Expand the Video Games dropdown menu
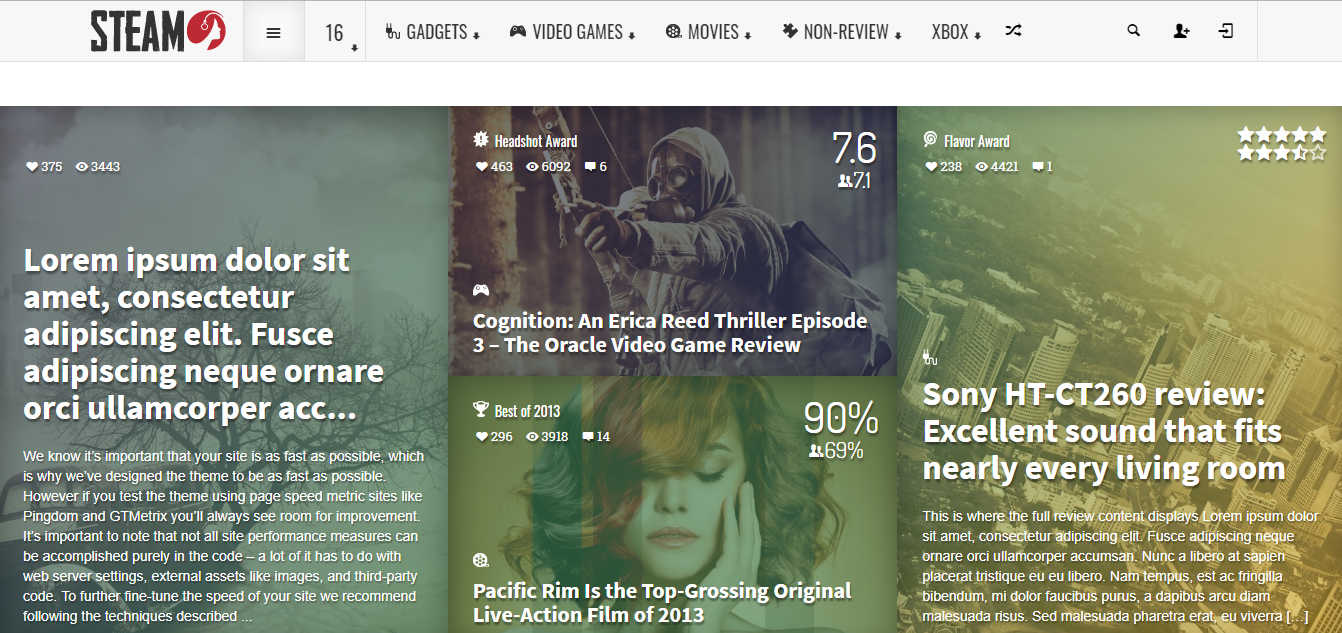The width and height of the screenshot is (1342, 633). pos(573,32)
